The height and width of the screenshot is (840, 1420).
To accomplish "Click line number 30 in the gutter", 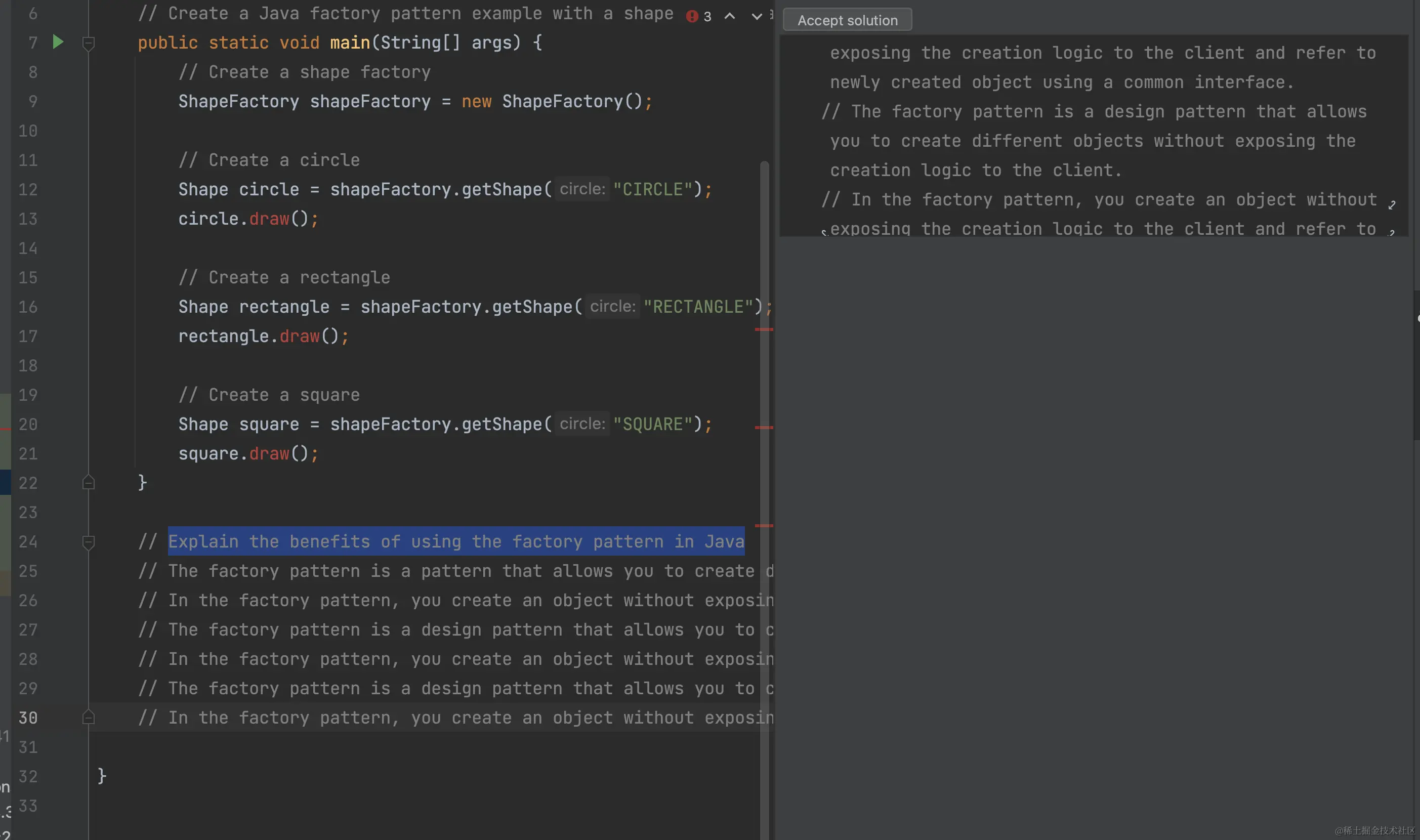I will pyautogui.click(x=28, y=718).
